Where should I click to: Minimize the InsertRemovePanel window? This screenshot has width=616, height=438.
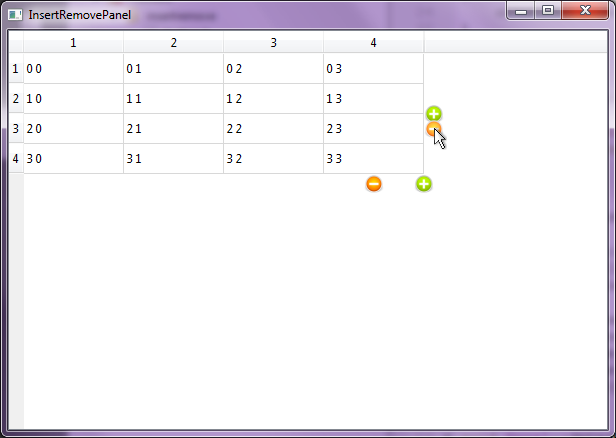(521, 11)
